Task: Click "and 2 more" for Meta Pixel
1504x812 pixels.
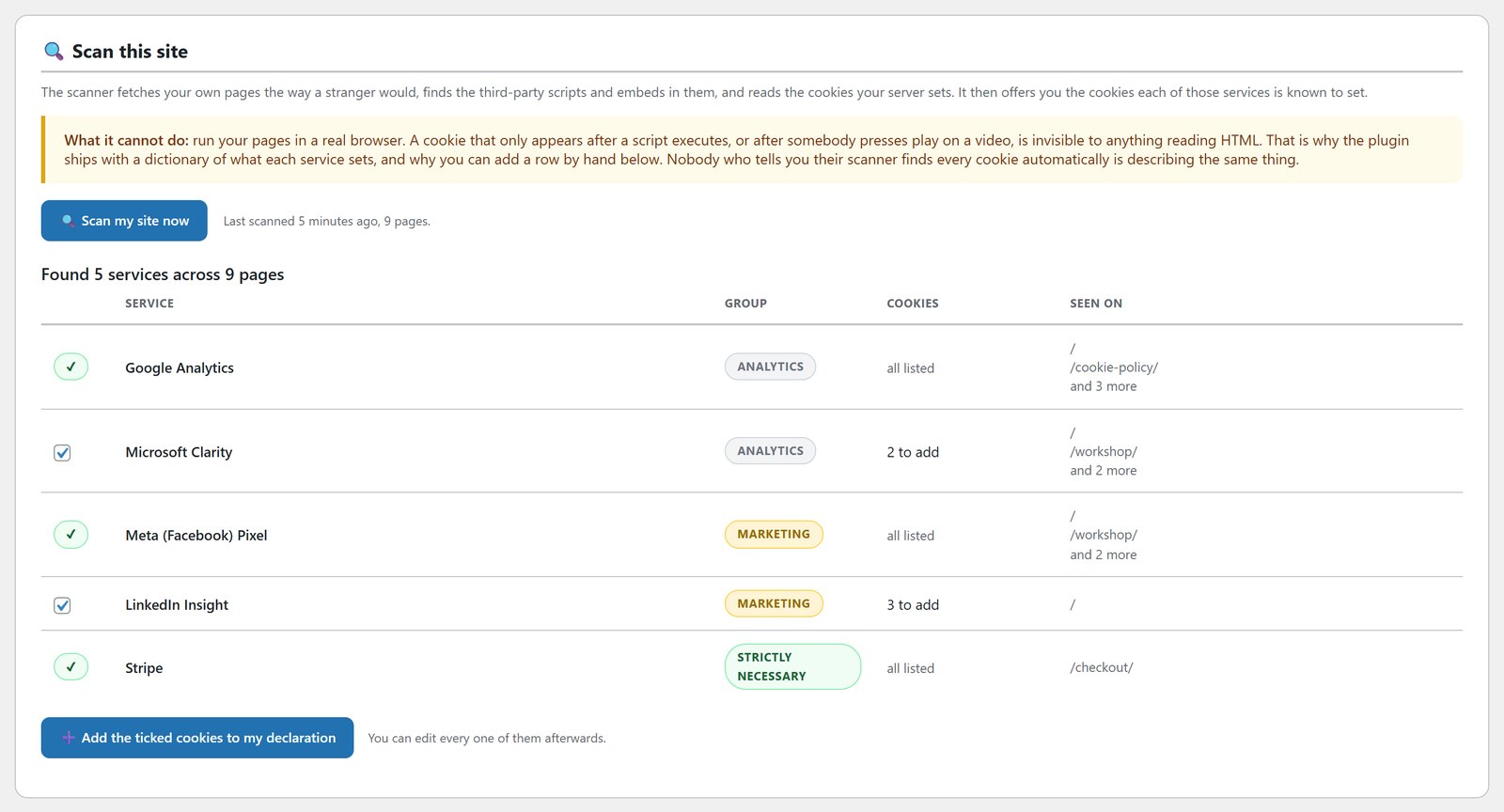Action: click(x=1104, y=554)
